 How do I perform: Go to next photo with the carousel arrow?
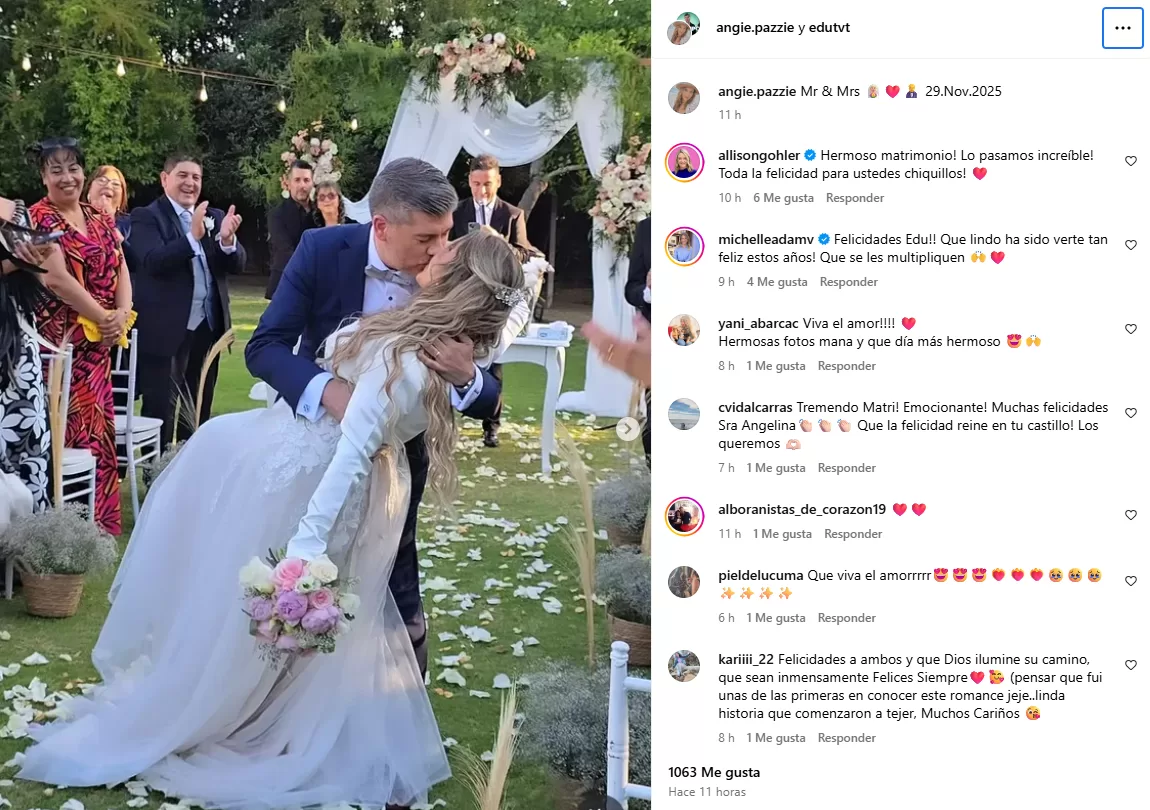[x=627, y=428]
